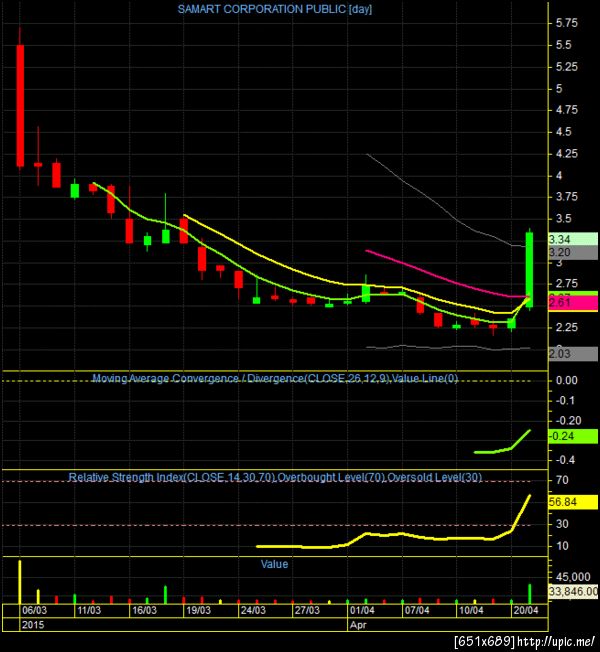
Task: Click the 19/03 date on the timeline
Action: (198, 610)
